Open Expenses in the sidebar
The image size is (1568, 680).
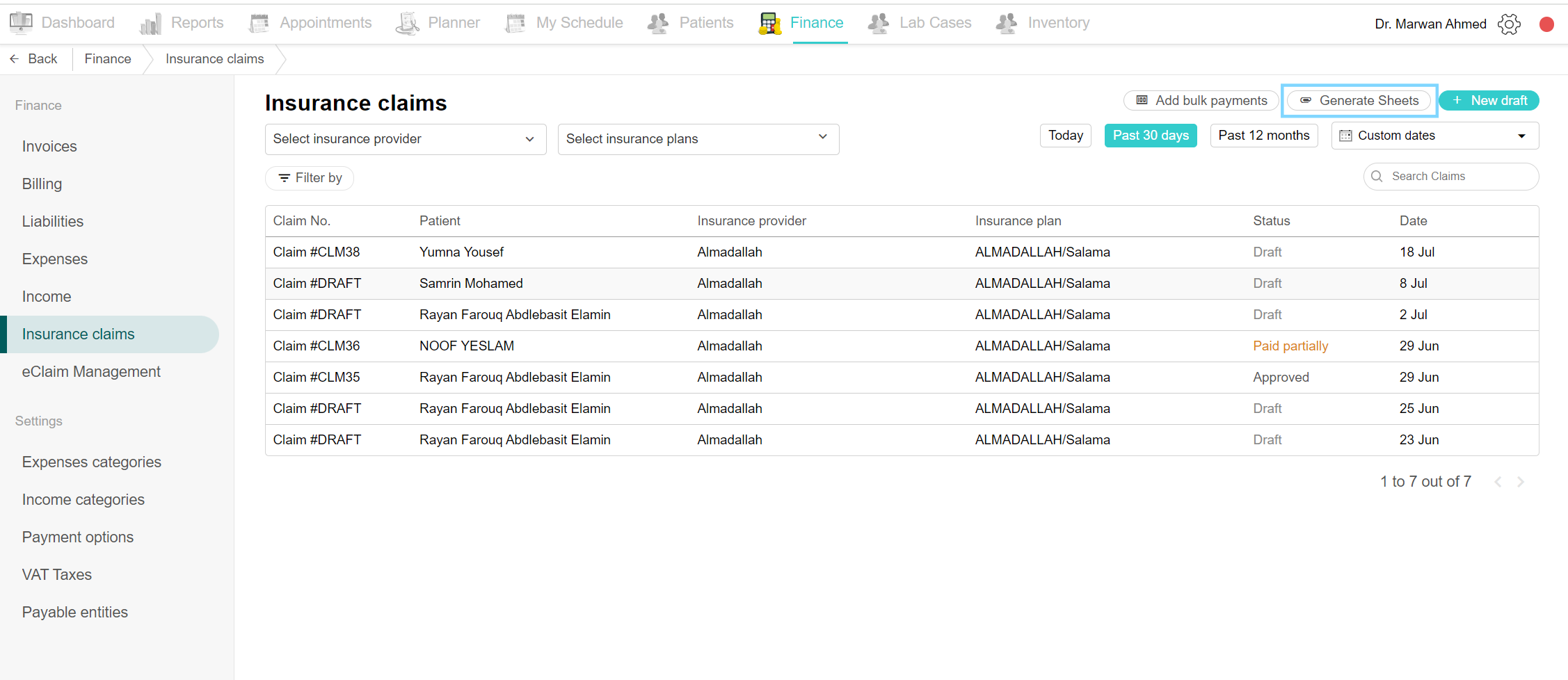[55, 259]
